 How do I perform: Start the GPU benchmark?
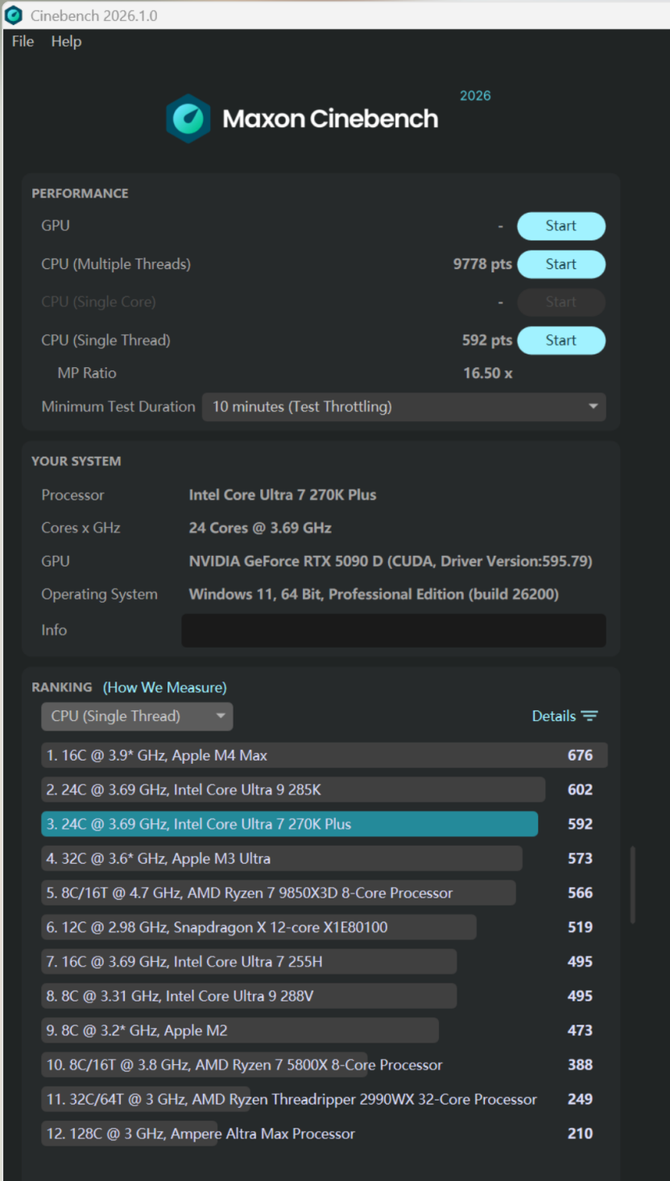tap(560, 226)
